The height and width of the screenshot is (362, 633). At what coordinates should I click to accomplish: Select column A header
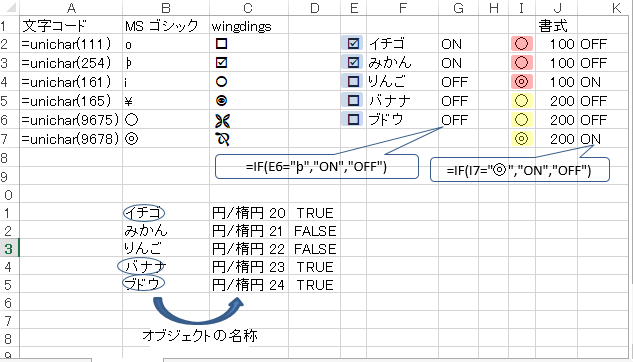(x=71, y=8)
